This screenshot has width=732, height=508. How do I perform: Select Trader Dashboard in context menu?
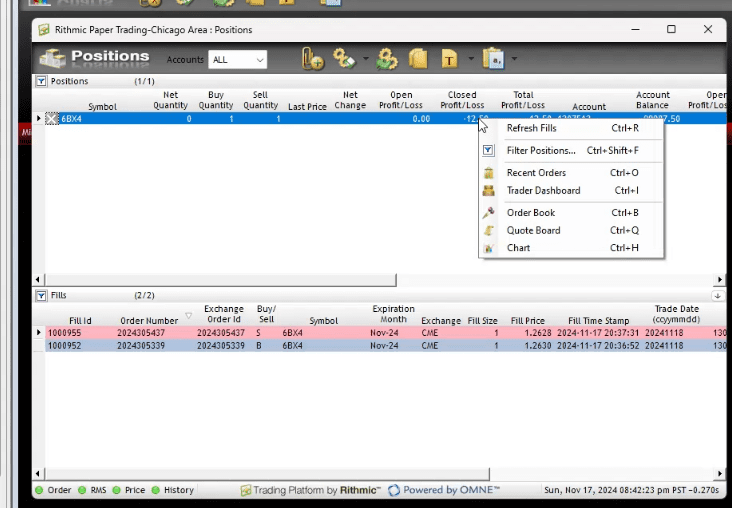(543, 191)
